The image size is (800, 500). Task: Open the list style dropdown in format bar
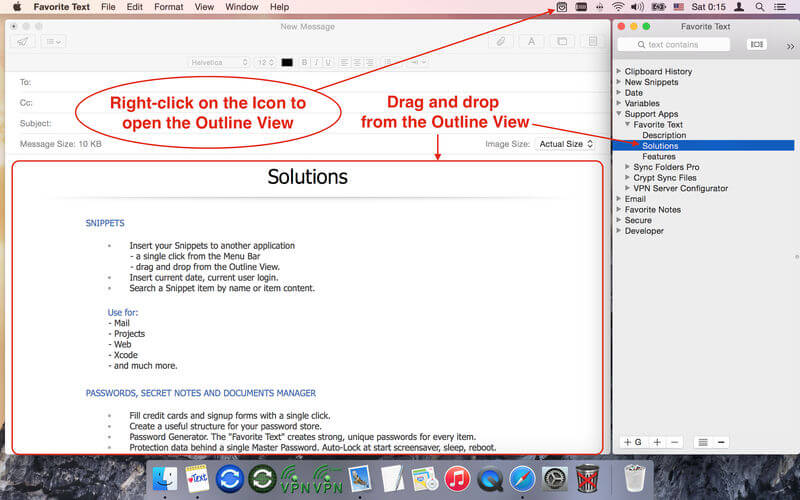click(x=391, y=62)
